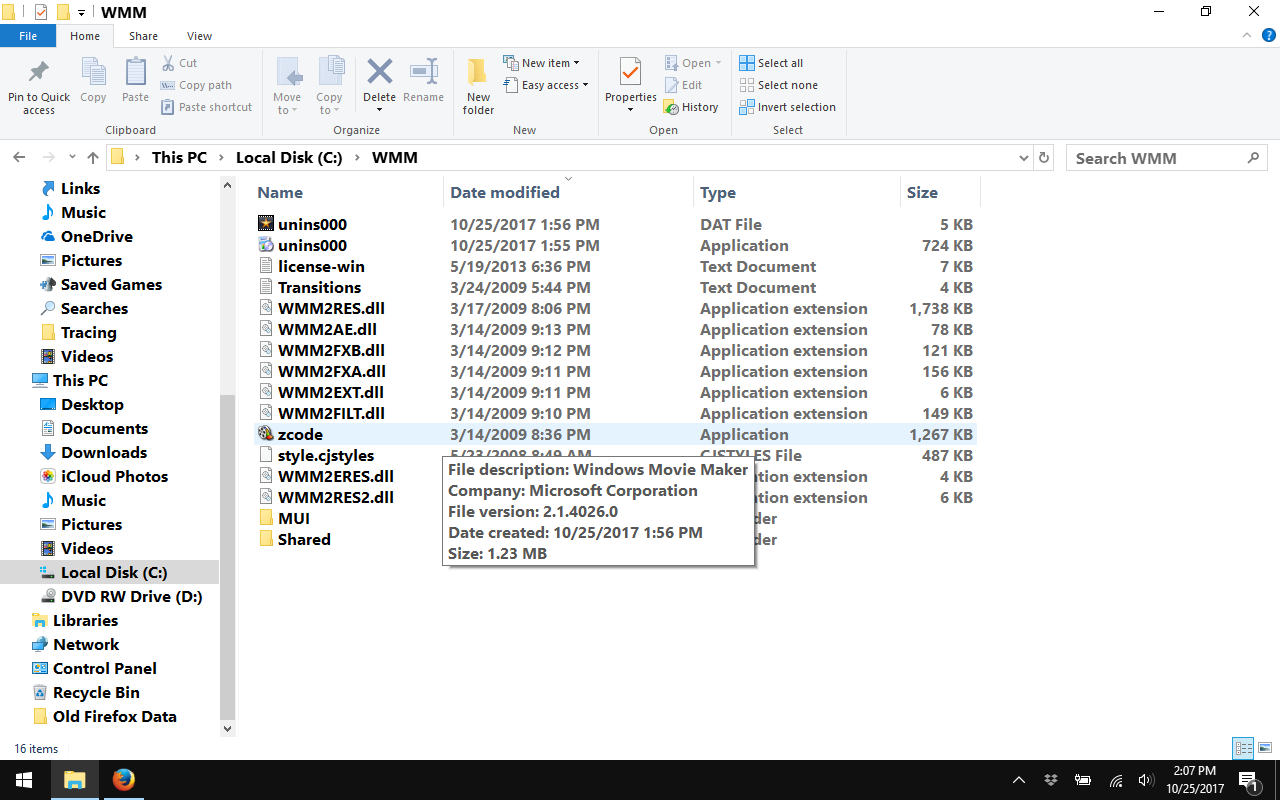Viewport: 1280px width, 800px height.
Task: Open the address bar history dropdown
Action: [x=1023, y=158]
